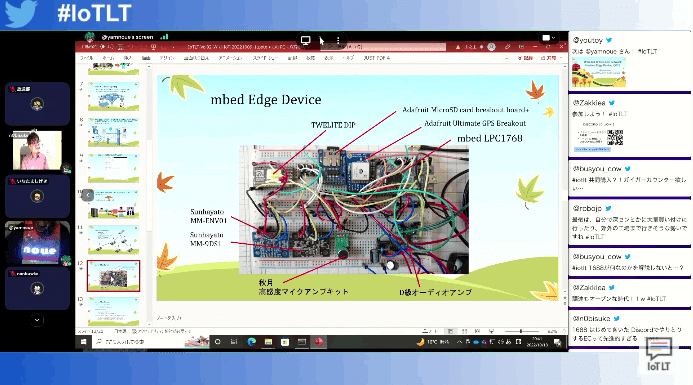Select slide 7 thumbnail
The image size is (693, 385).
pyautogui.click(x=113, y=96)
